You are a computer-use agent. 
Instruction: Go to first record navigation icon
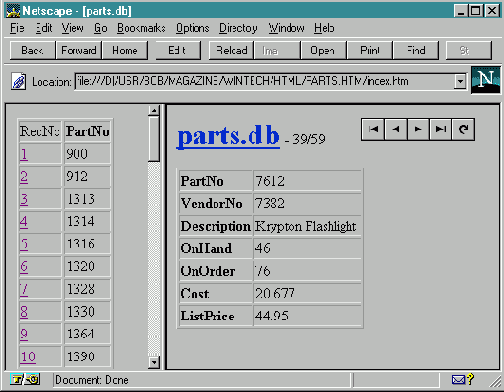click(373, 129)
